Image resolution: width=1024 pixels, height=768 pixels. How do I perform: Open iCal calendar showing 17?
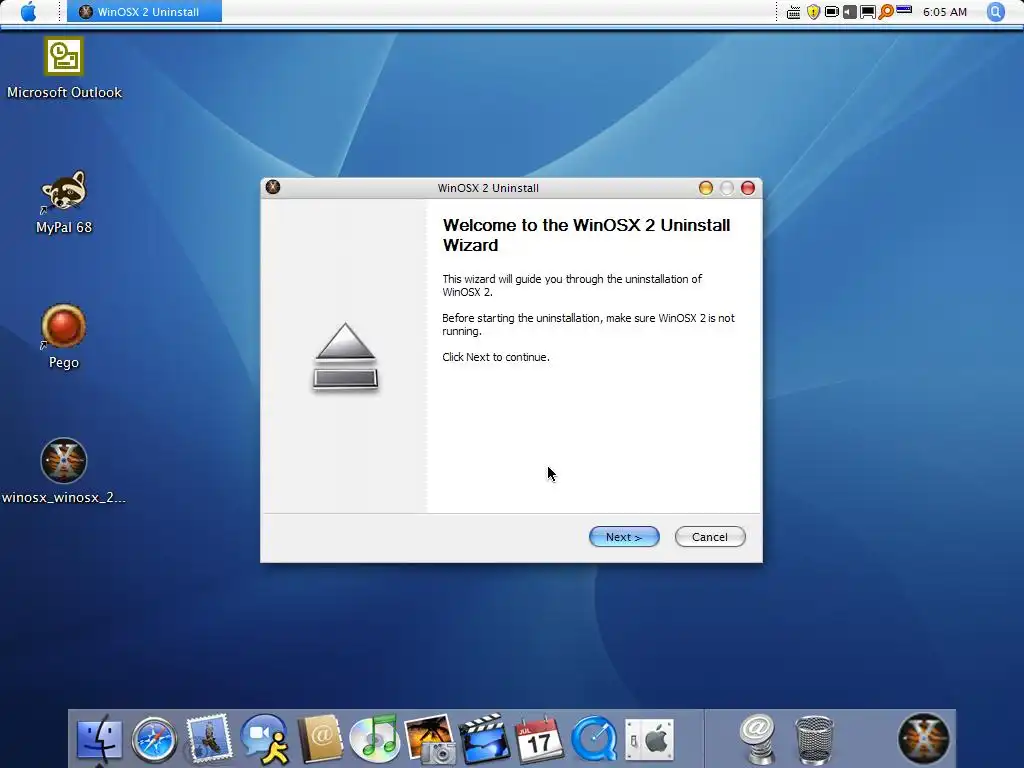click(539, 739)
